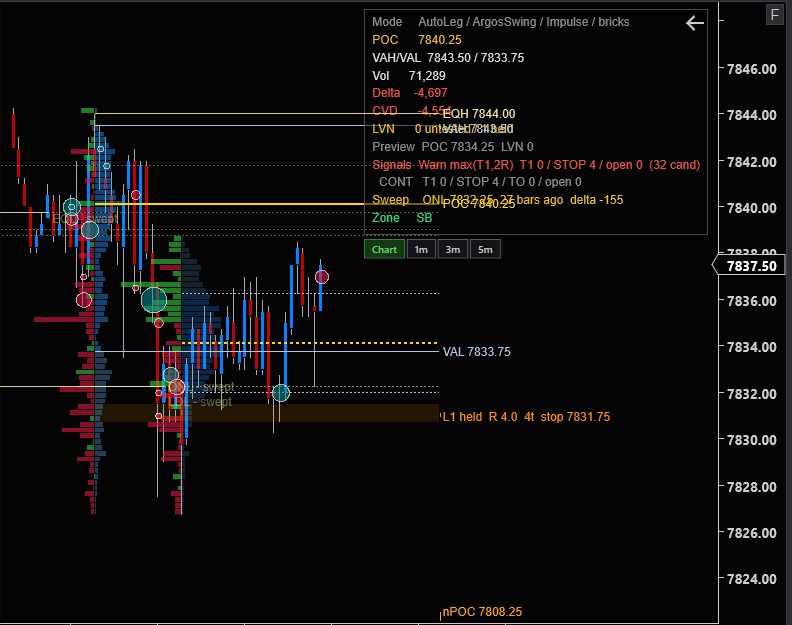
Task: Click the 7842.00 price axis label
Action: [751, 162]
